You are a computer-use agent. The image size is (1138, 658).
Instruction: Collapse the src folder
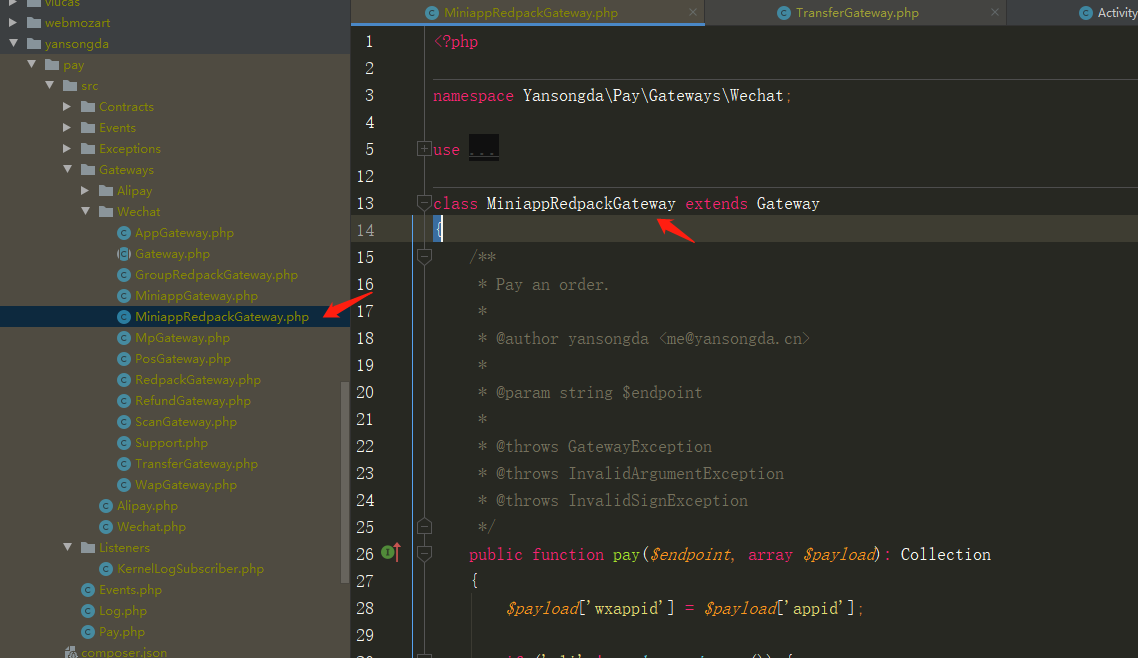click(x=49, y=86)
